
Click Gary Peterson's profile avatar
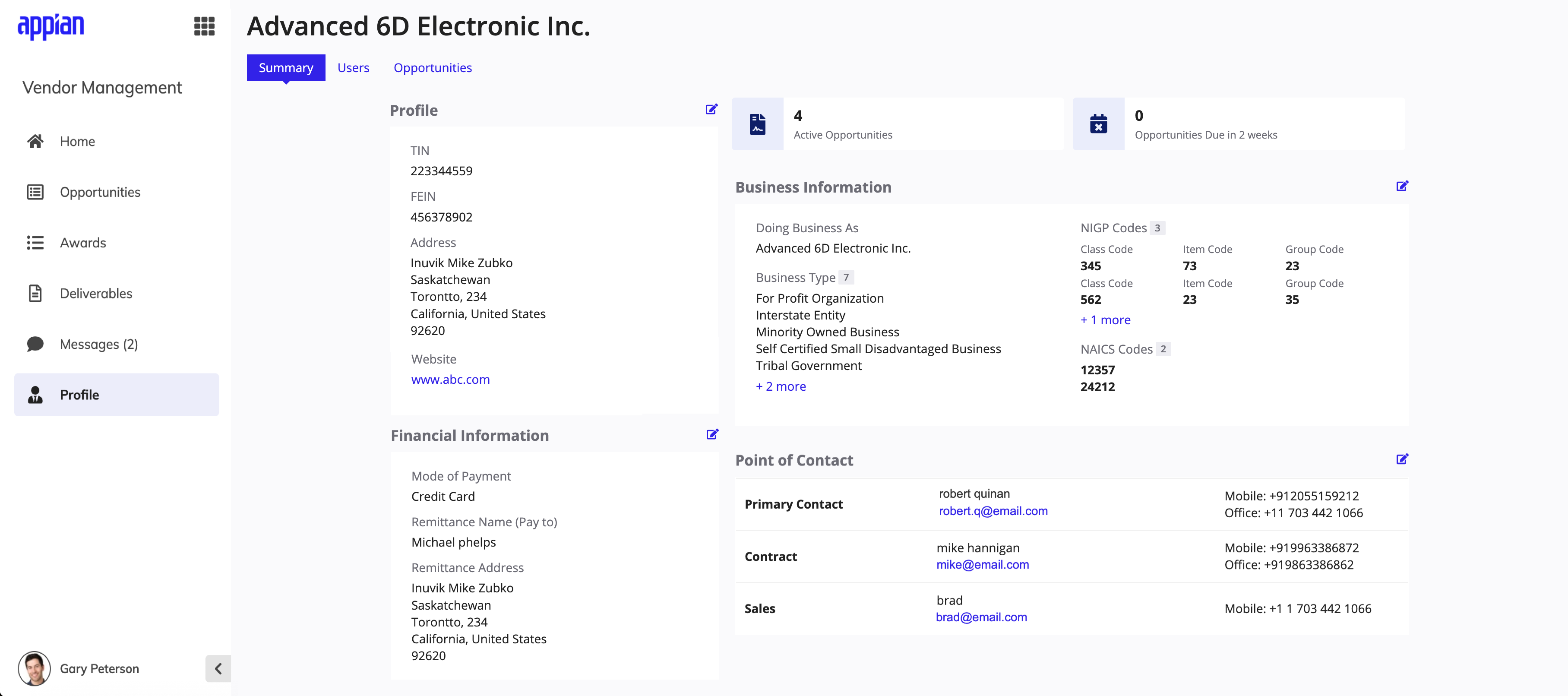(x=34, y=669)
